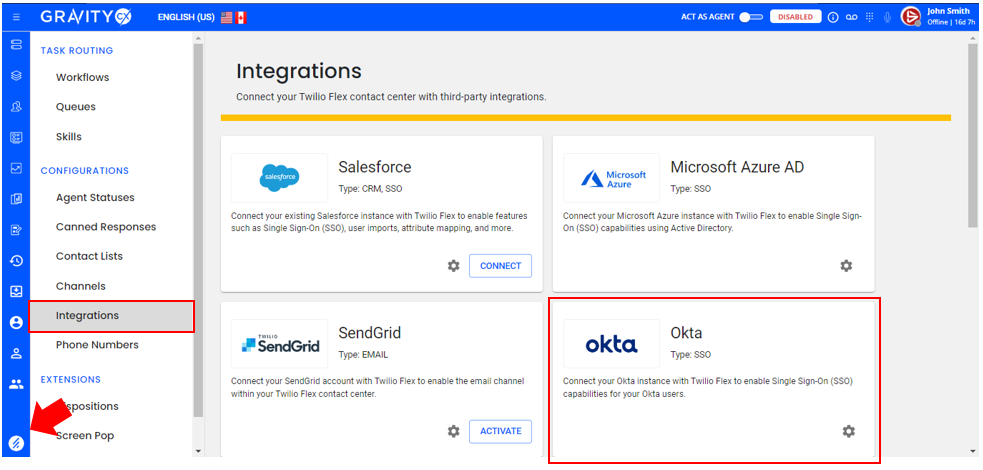Click the microphone icon in header
The width and height of the screenshot is (983, 470).
[x=887, y=17]
